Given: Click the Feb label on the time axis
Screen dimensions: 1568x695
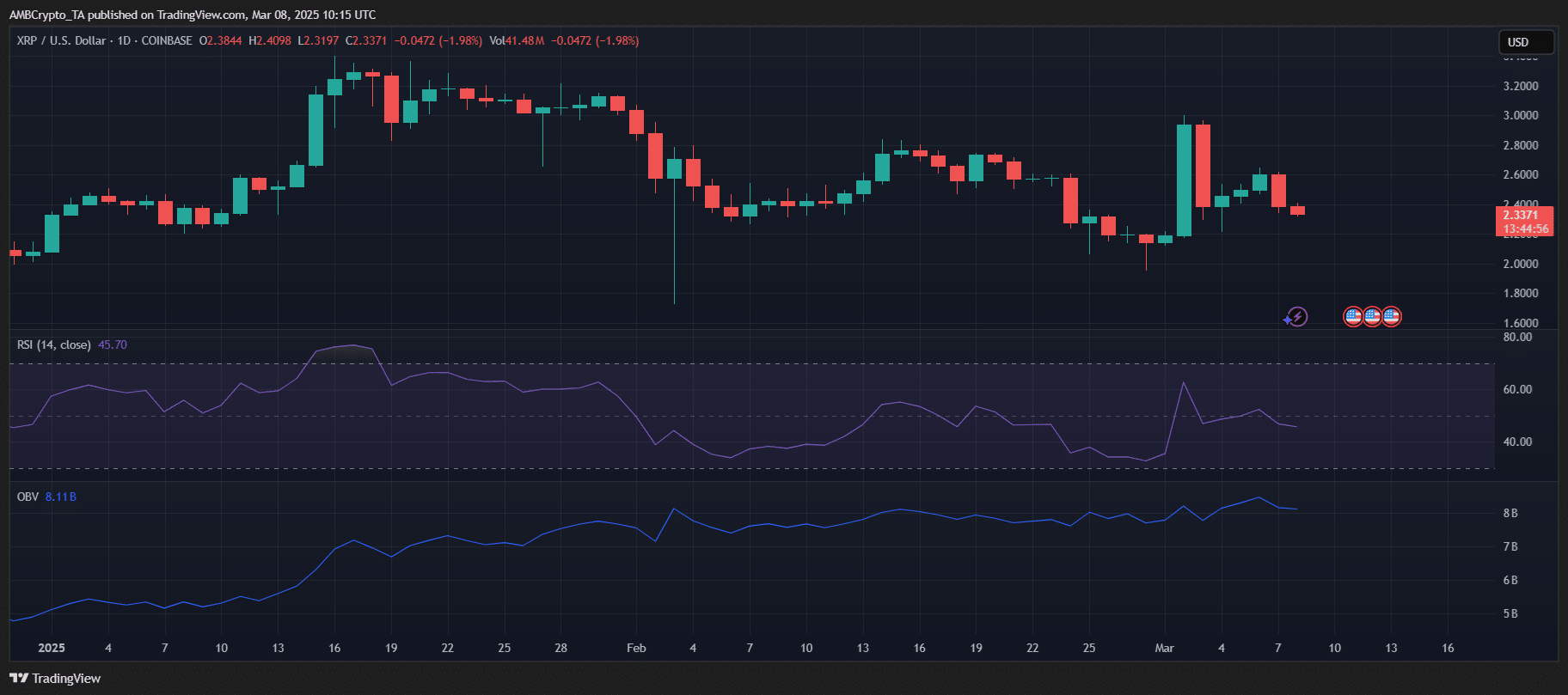Looking at the screenshot, I should (636, 648).
